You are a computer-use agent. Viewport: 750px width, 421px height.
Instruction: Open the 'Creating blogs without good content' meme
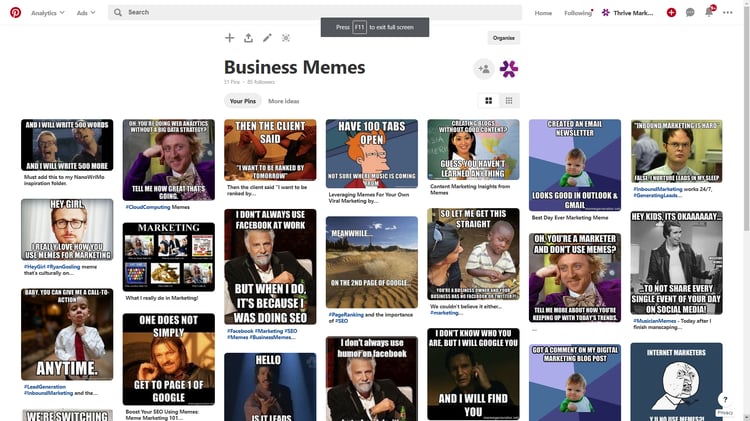point(473,149)
